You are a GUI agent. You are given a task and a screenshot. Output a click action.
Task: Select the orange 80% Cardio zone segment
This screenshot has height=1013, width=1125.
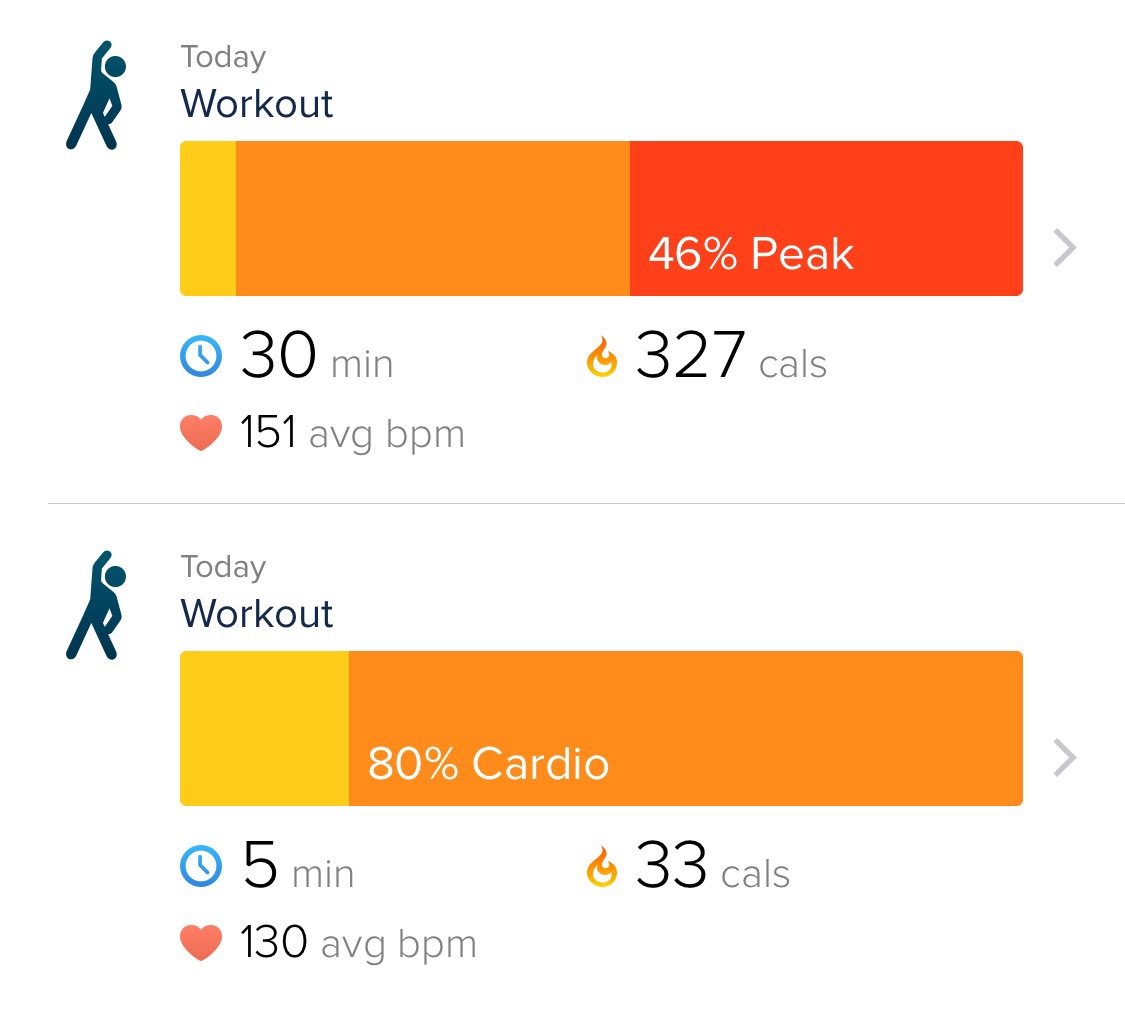pos(685,728)
